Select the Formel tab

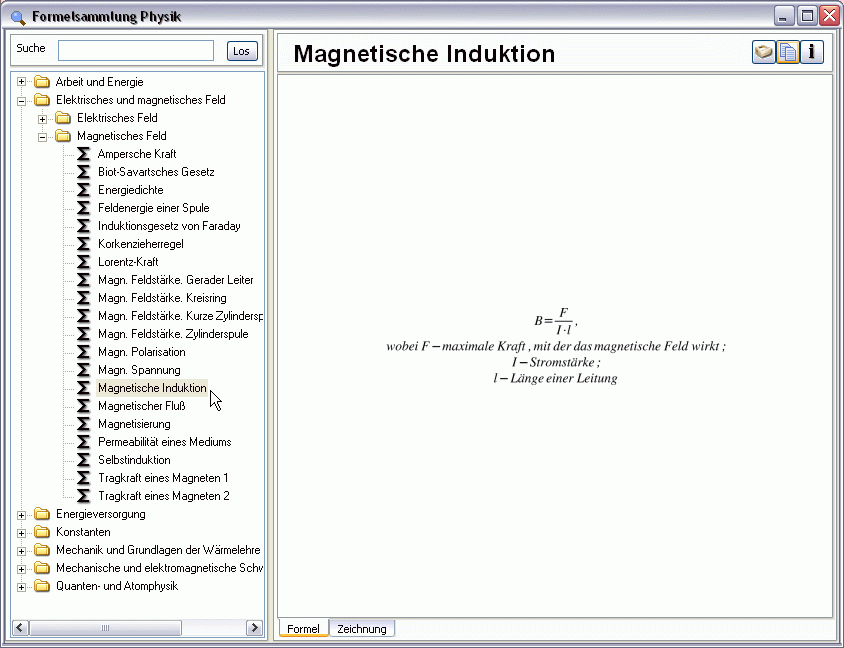pyautogui.click(x=303, y=629)
